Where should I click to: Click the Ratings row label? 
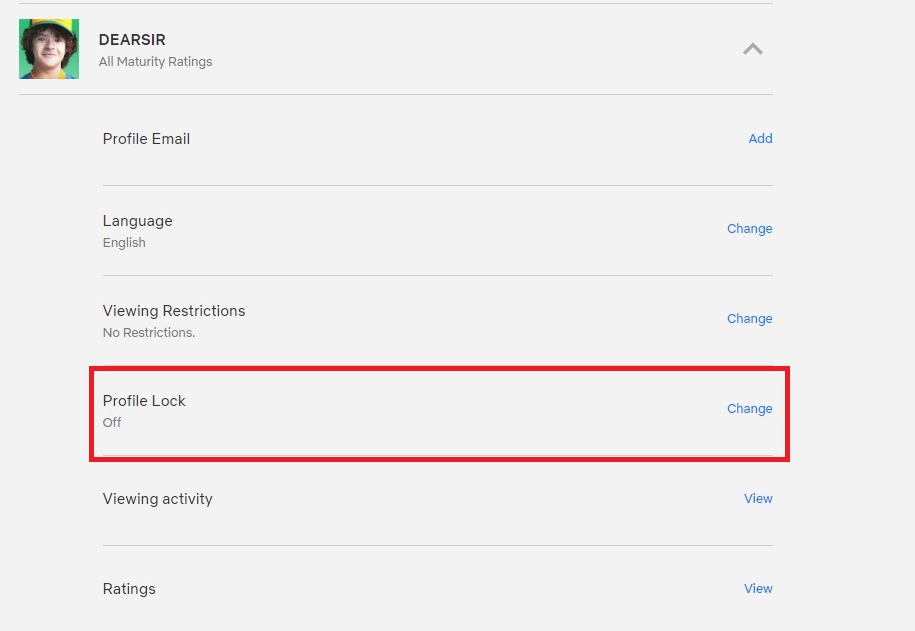129,589
